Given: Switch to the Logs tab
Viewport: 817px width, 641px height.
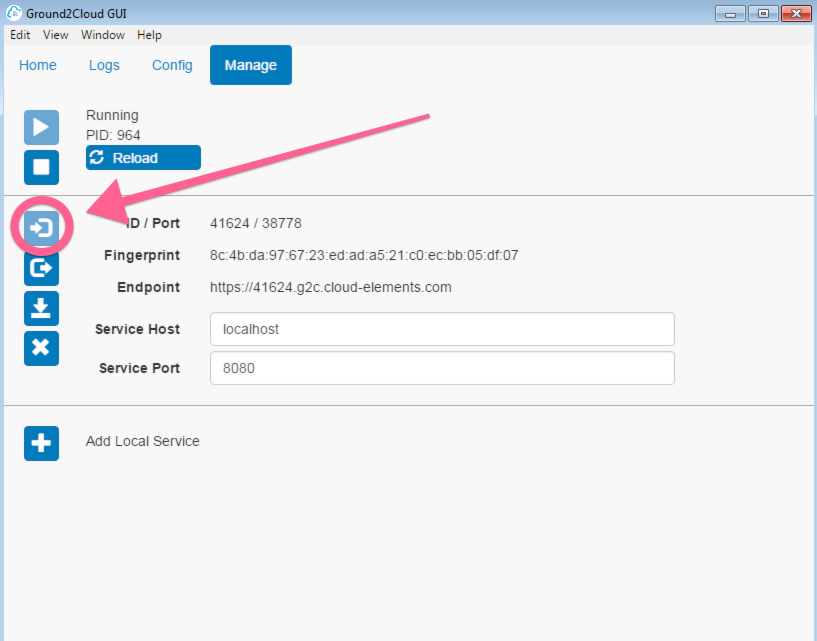Looking at the screenshot, I should pos(104,65).
